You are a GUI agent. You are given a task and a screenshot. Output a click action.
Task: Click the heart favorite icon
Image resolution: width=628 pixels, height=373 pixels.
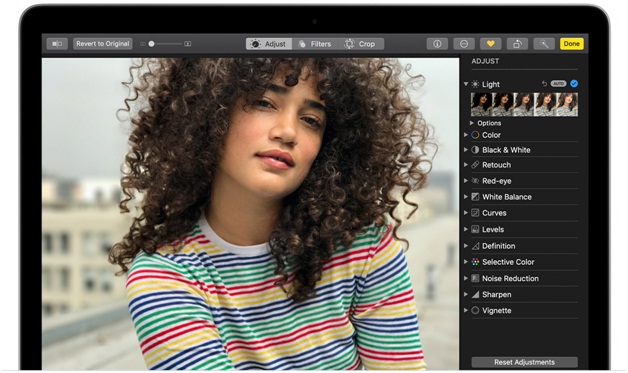tap(491, 44)
